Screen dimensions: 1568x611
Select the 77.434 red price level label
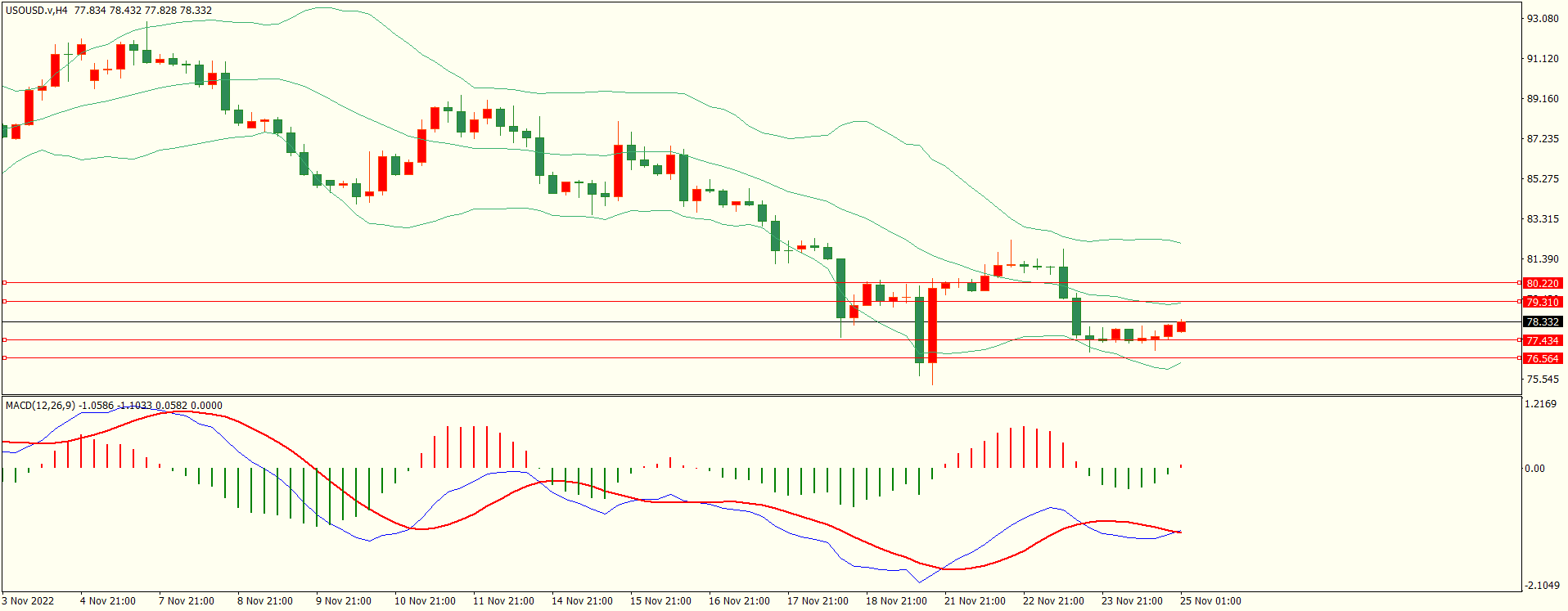click(x=1542, y=340)
